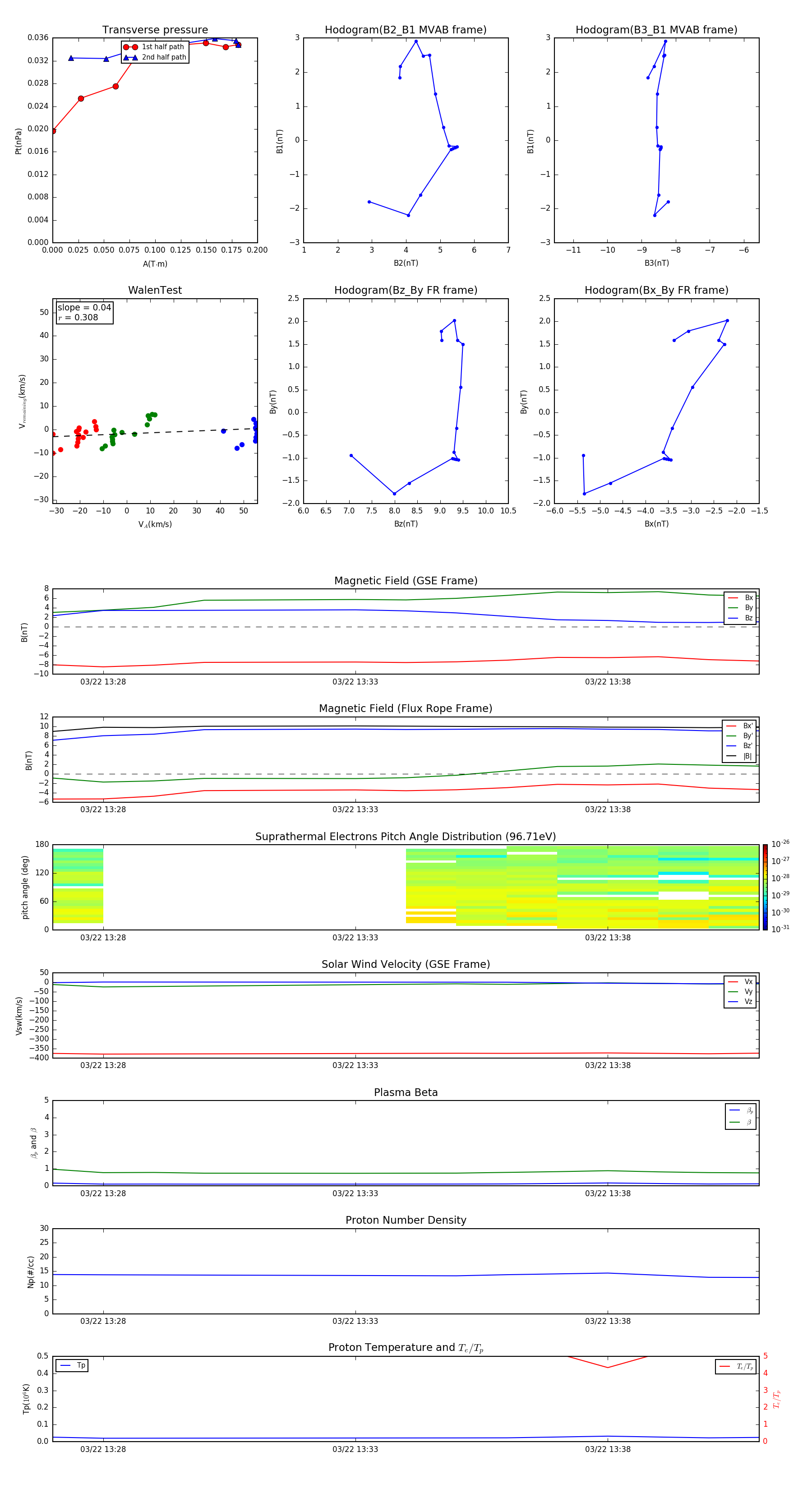
Task: Click "03/22 13:28" under Magnetic Field GSE plot
Action: (x=103, y=682)
